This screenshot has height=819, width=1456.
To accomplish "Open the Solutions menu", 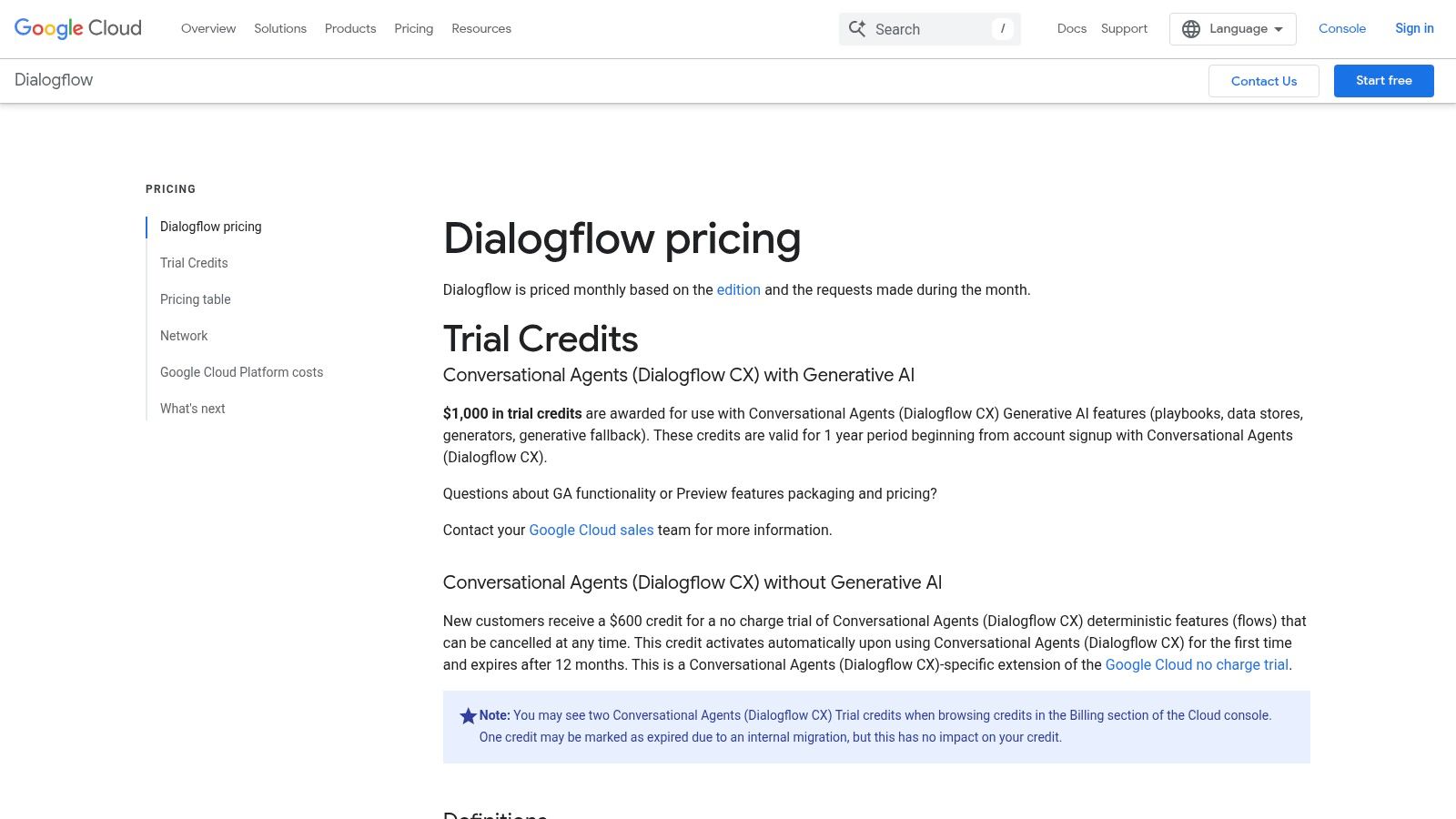I will click(279, 28).
